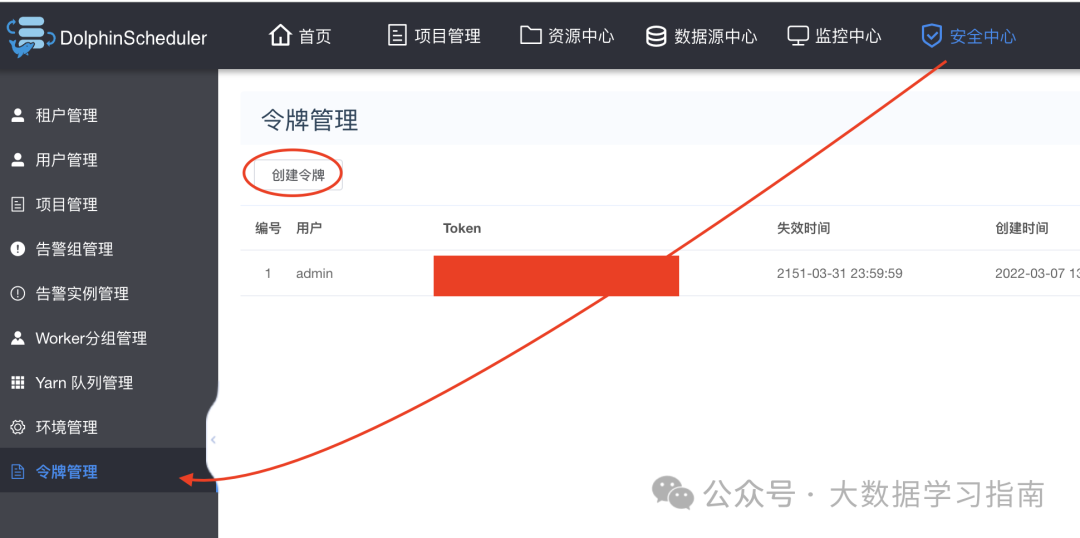Click the 失效时间 column header
1080x538 pixels.
coord(804,228)
